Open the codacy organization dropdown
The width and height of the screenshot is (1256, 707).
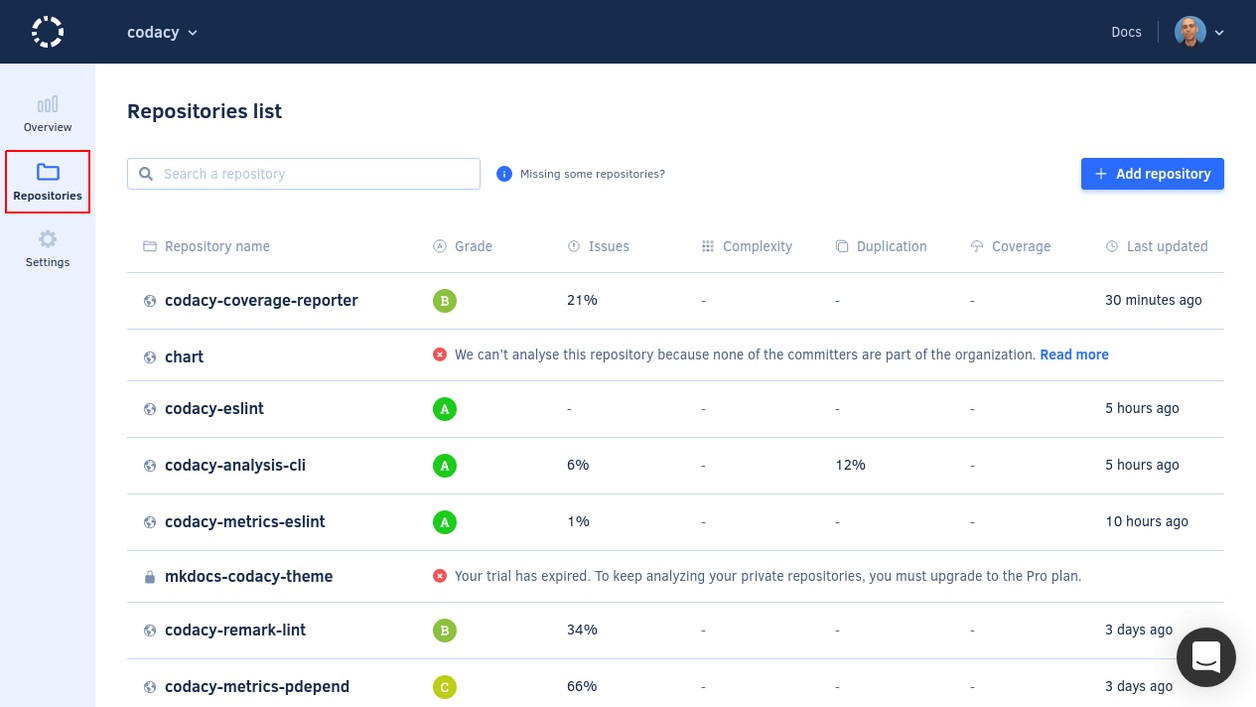point(162,31)
